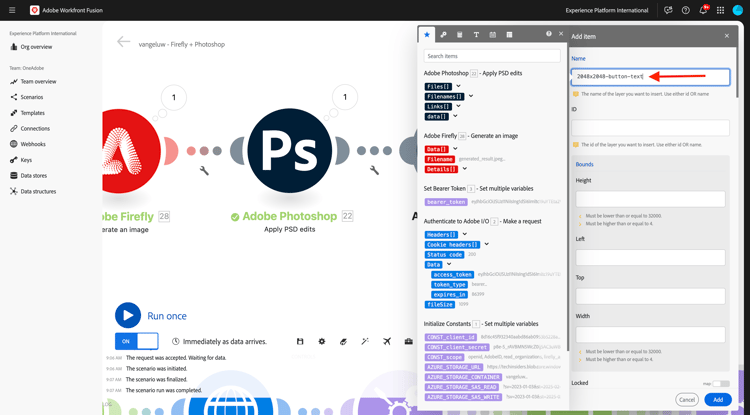Open Data stores in the sidebar
This screenshot has width=750, height=415.
point(33,175)
